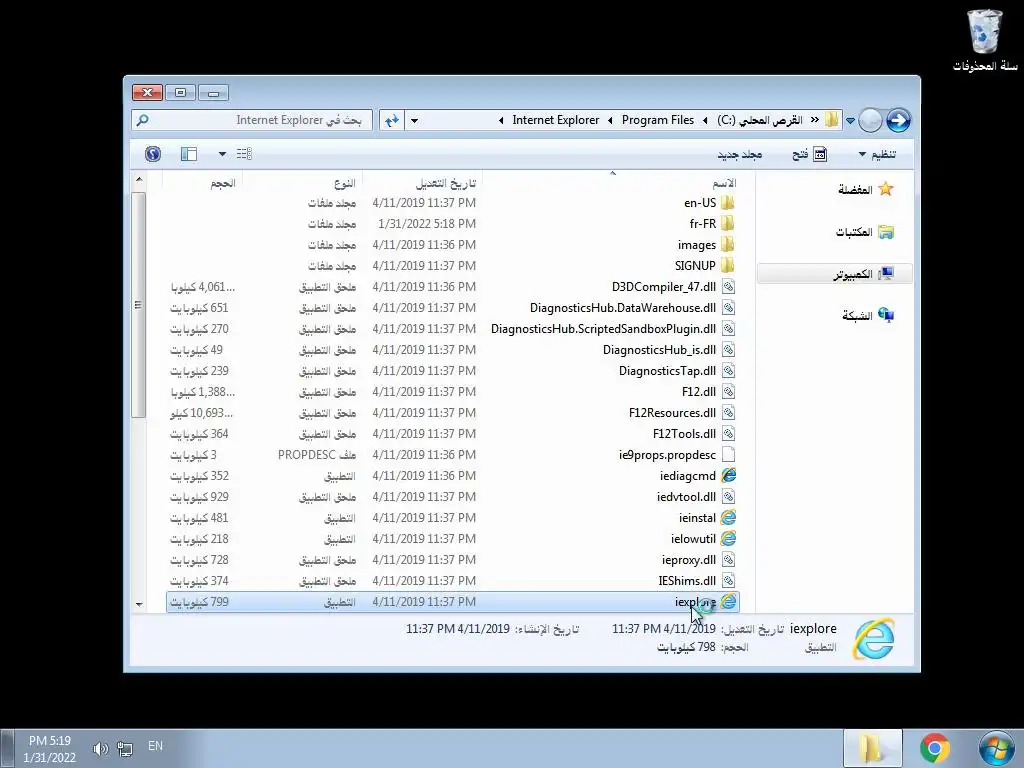Image resolution: width=1024 pixels, height=768 pixels.
Task: Open the view options dropdown arrow
Action: [x=222, y=154]
